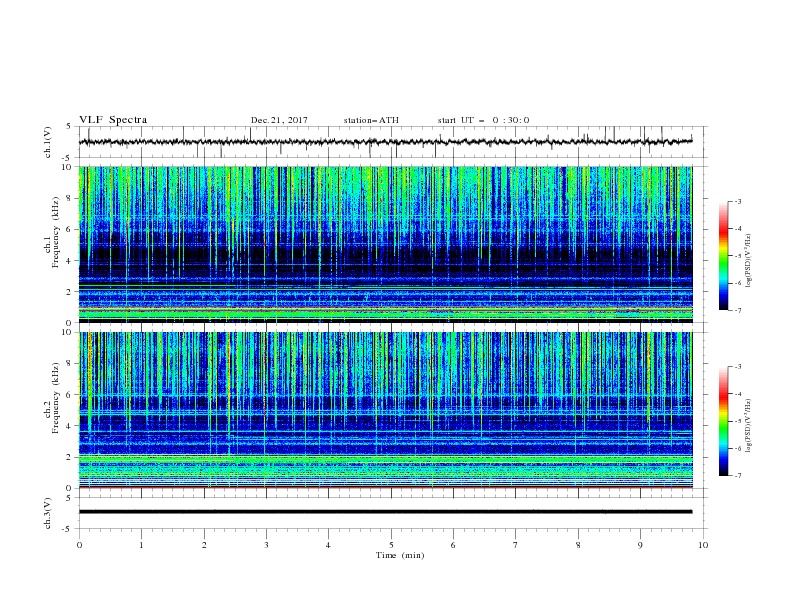Click the "VLF Spectra" plot title

click(113, 120)
